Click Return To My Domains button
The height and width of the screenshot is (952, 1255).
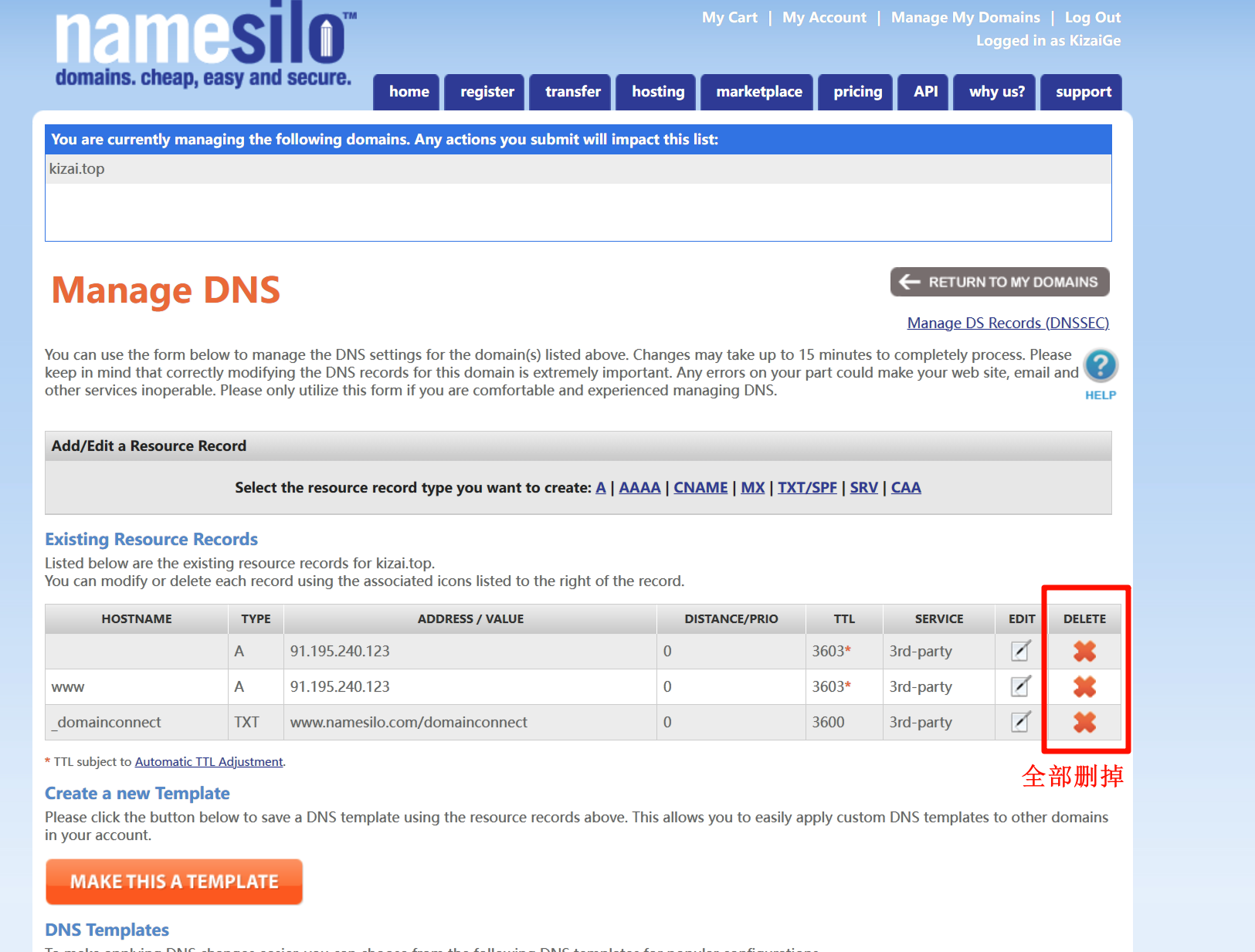click(999, 282)
